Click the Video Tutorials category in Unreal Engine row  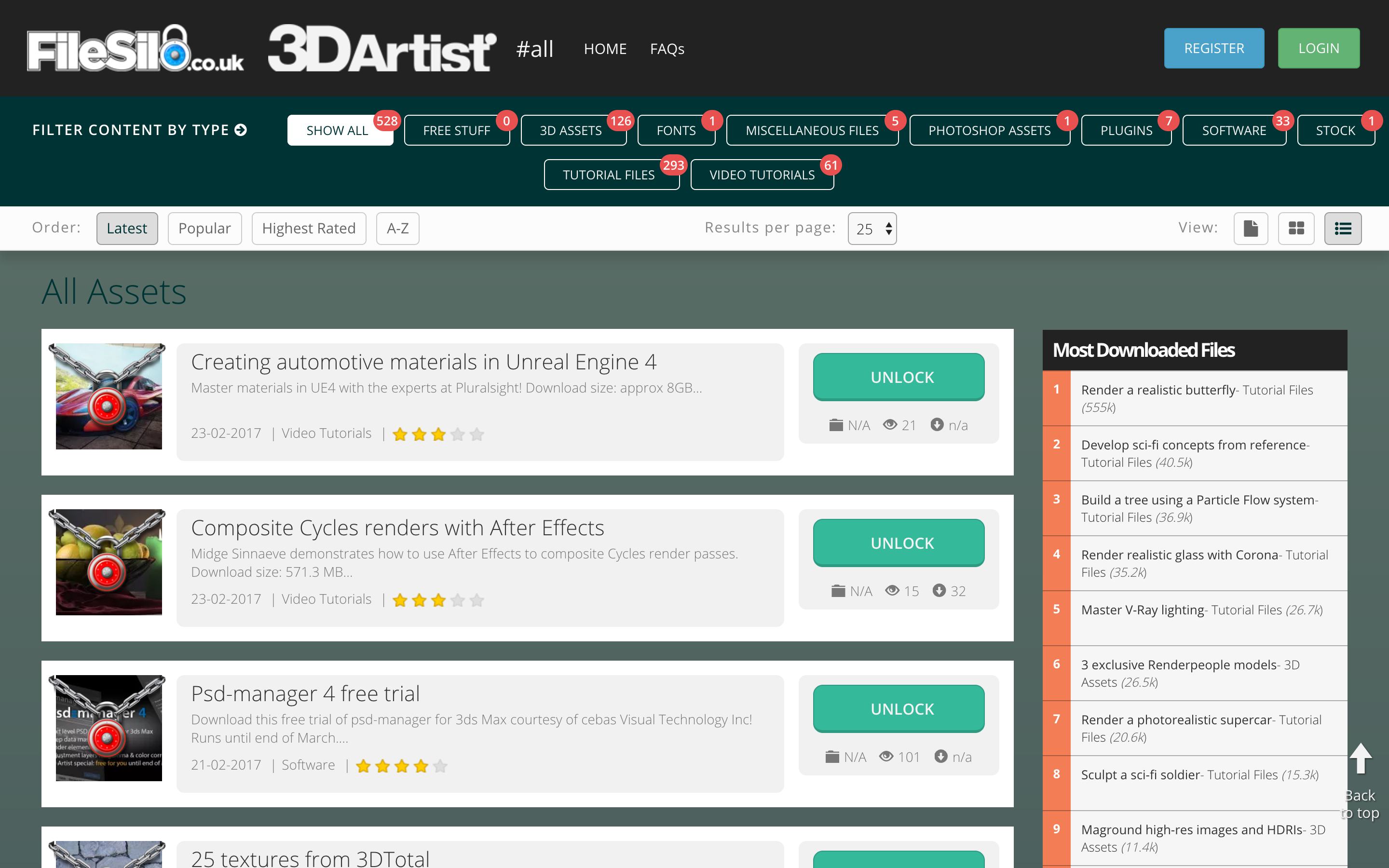click(x=327, y=434)
